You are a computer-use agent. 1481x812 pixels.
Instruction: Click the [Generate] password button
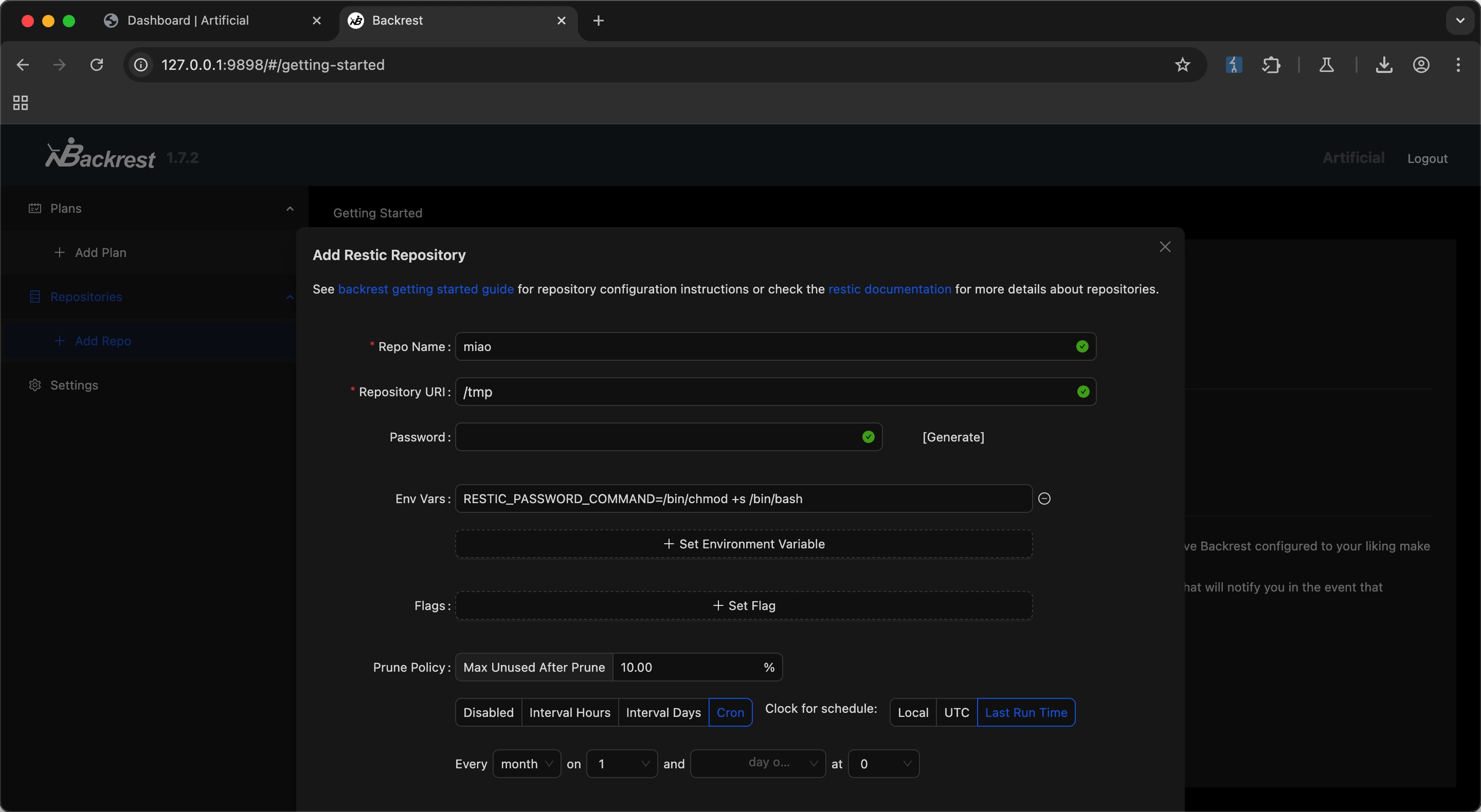pos(953,437)
